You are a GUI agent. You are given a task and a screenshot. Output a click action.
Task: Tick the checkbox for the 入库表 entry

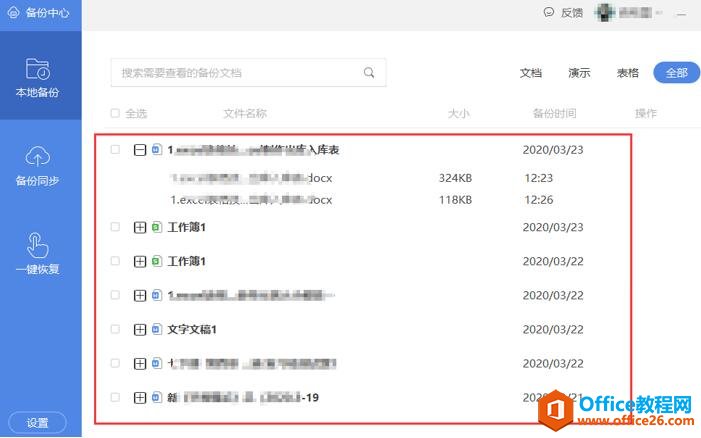(115, 149)
